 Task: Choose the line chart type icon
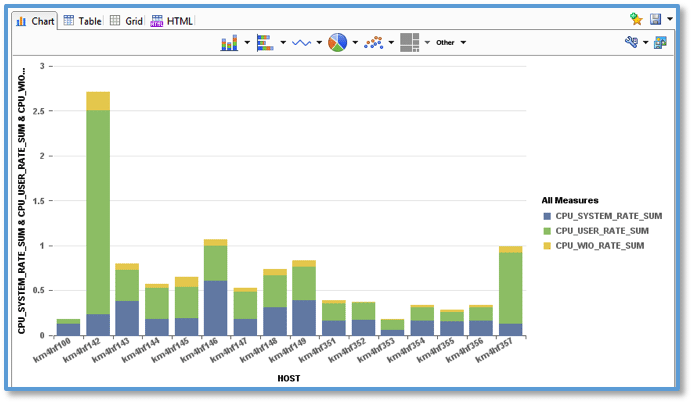tap(301, 43)
